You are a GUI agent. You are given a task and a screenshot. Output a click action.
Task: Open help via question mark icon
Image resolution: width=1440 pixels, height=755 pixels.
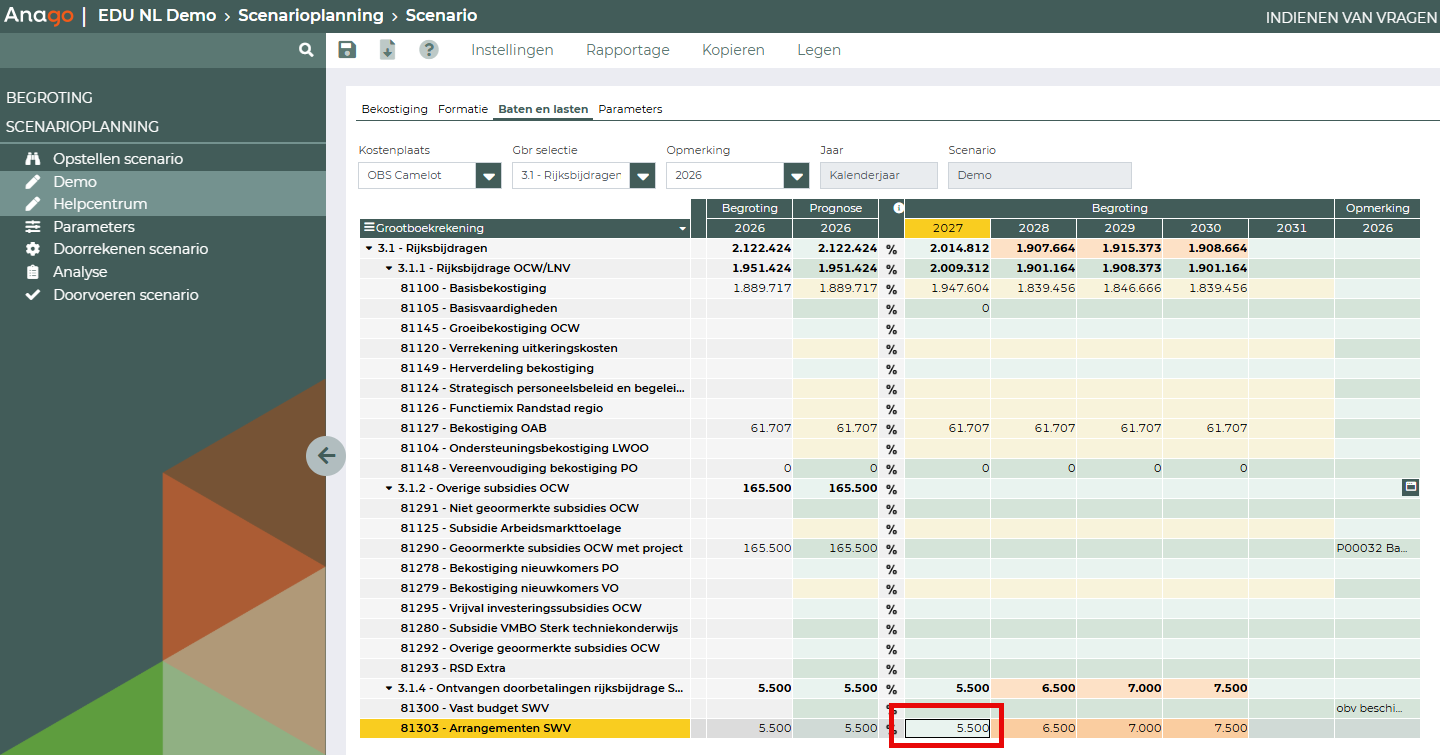(x=429, y=50)
